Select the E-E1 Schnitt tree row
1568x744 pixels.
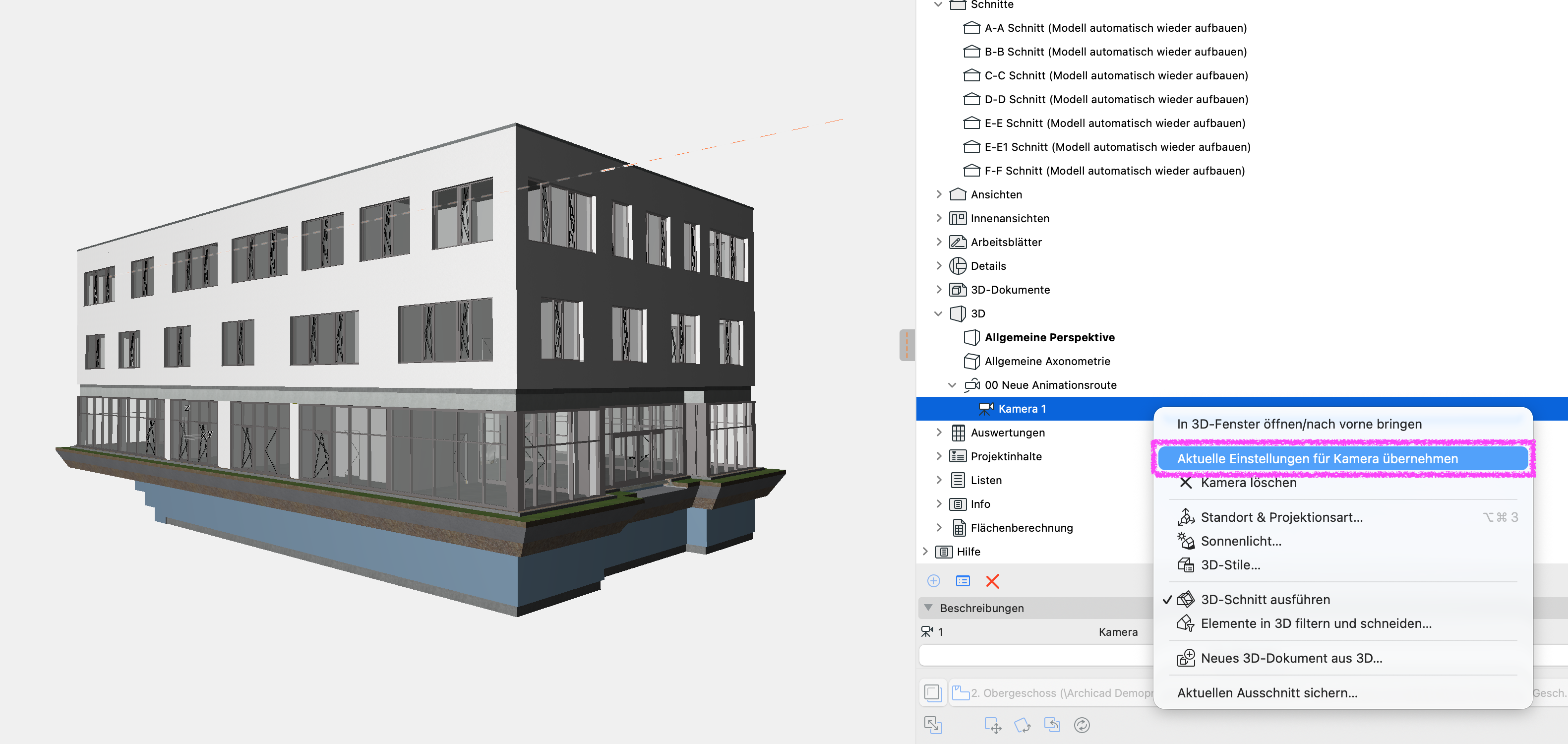click(x=1117, y=147)
